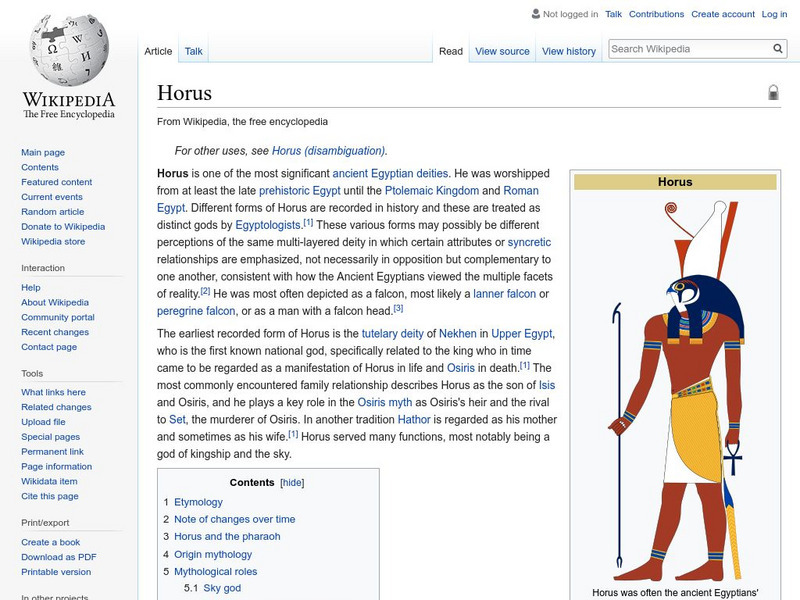The height and width of the screenshot is (600, 800).
Task: Open the Community portal
Action: click(58, 317)
